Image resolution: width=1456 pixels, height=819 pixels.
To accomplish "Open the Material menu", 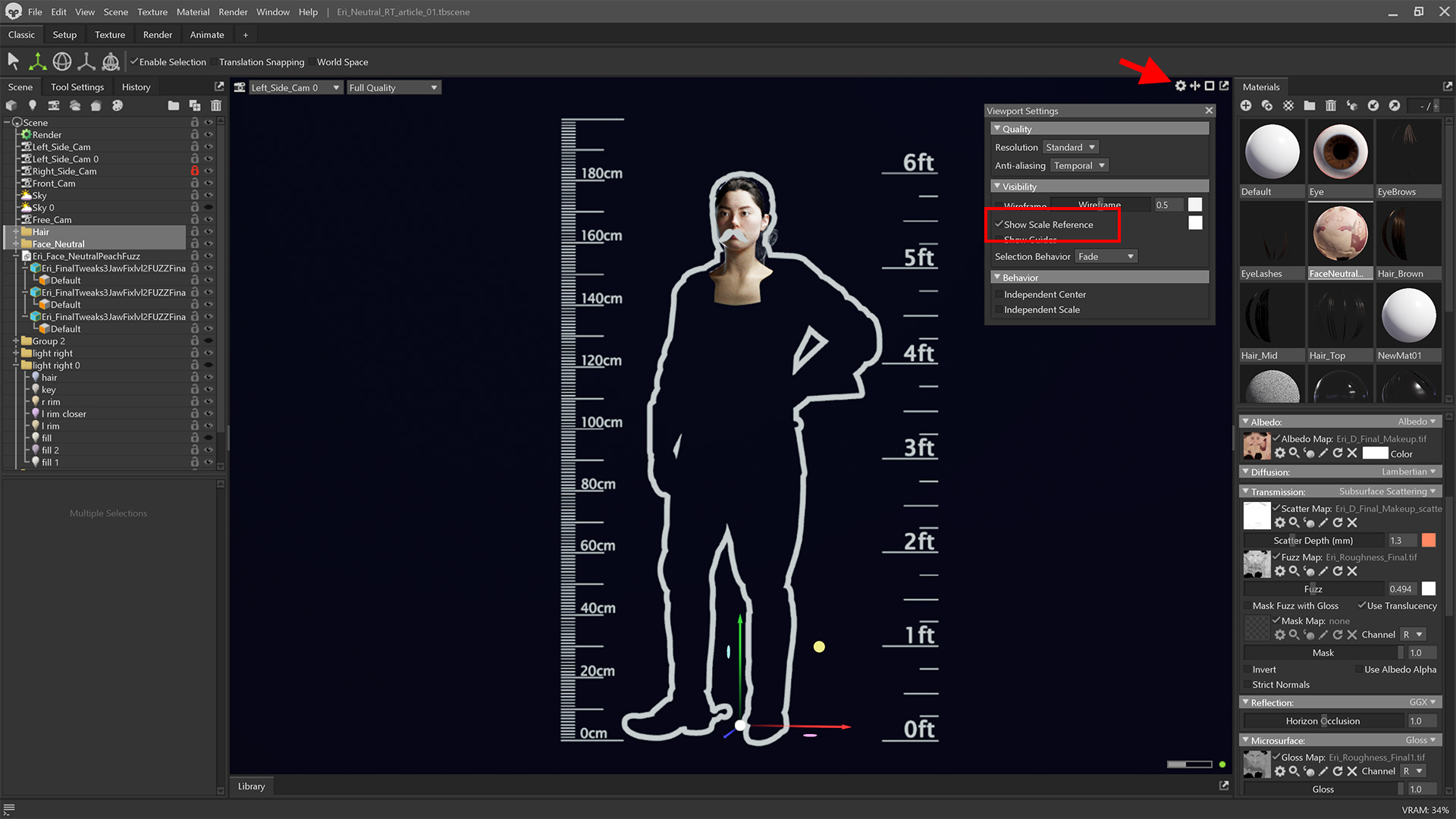I will pos(193,11).
